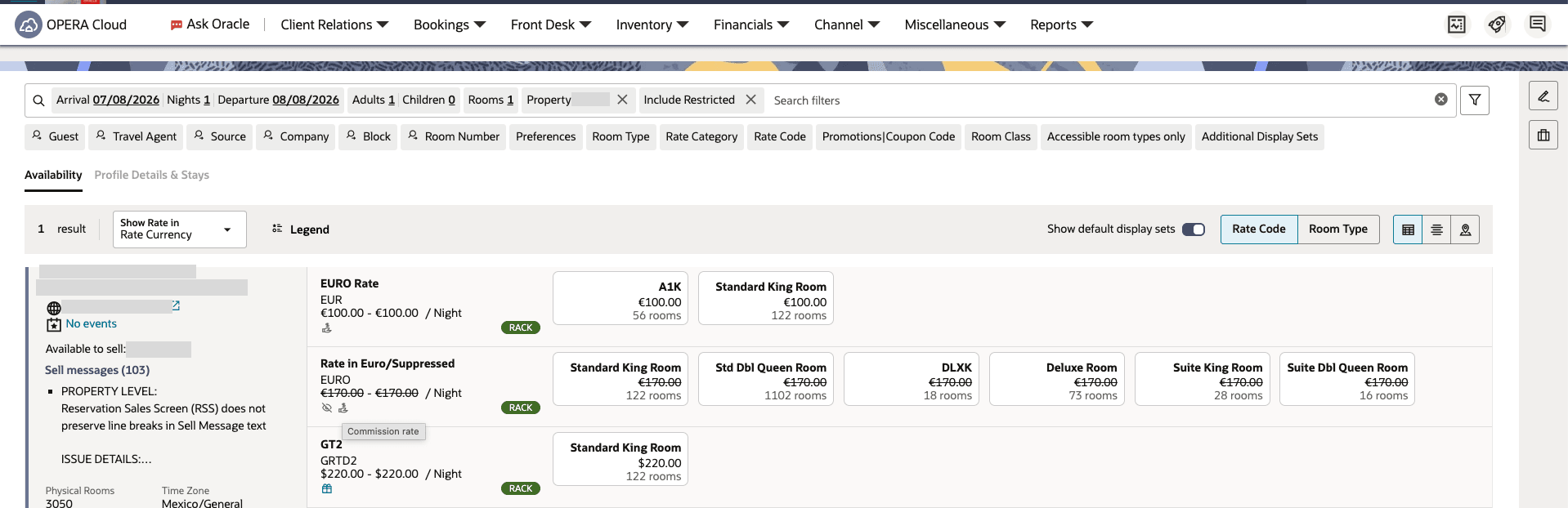Click the EURO Rate name
The height and width of the screenshot is (508, 1568).
(x=350, y=283)
